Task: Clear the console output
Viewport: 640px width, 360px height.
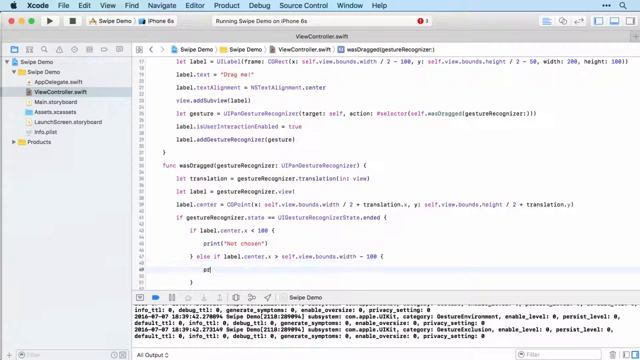Action: pos(612,355)
